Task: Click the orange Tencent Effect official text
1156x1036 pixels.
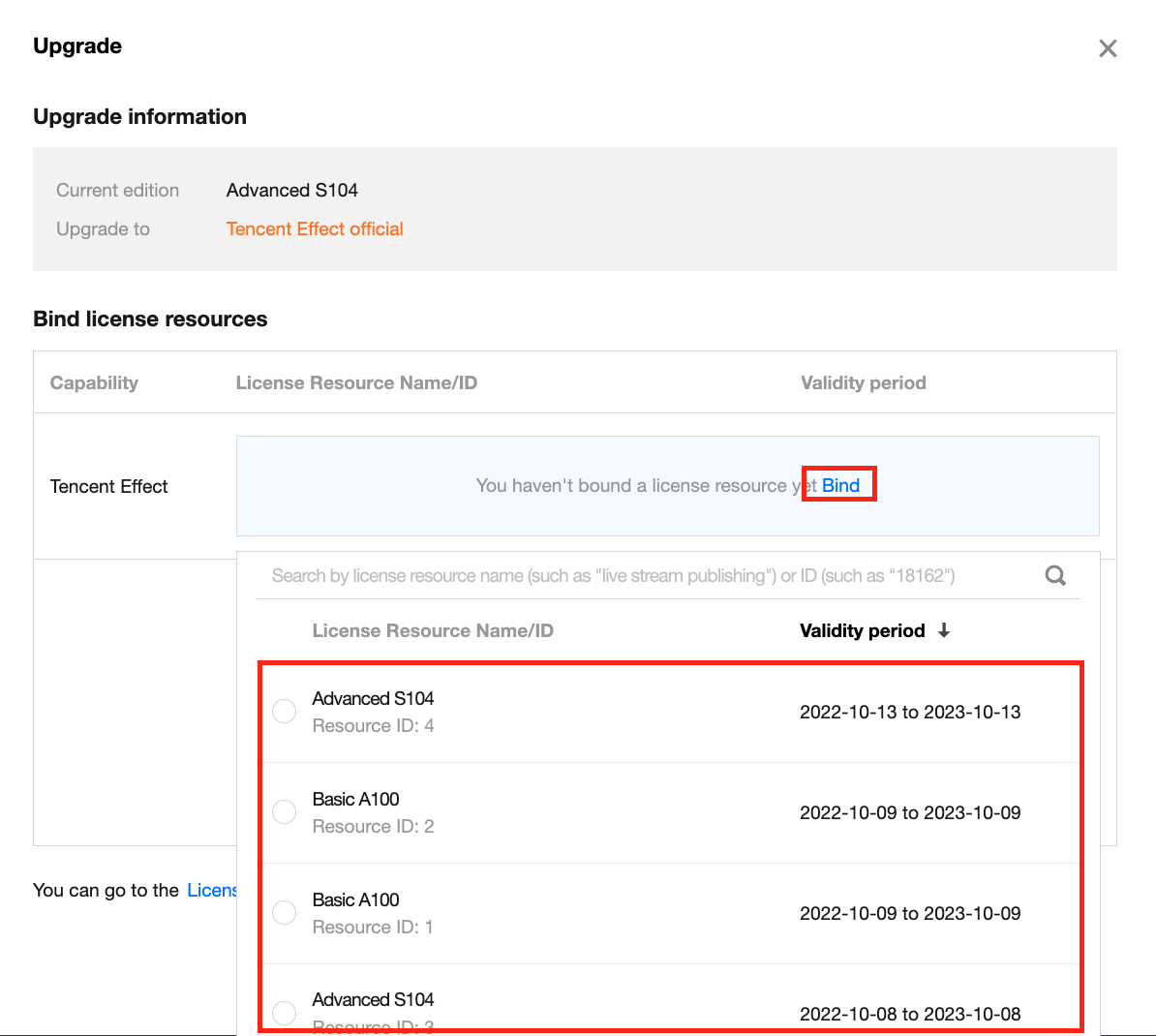Action: coord(315,229)
